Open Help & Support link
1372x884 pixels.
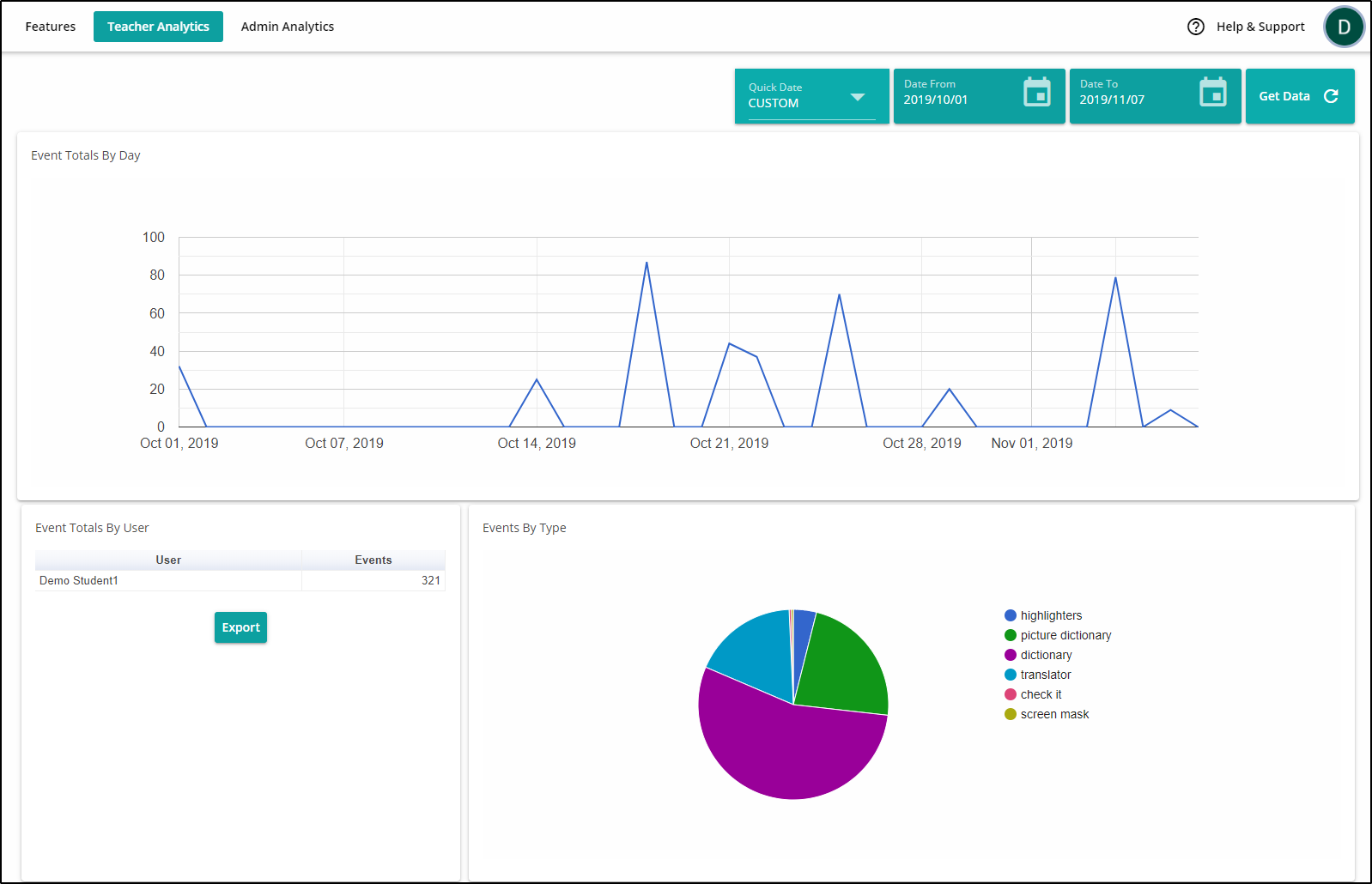click(x=1260, y=27)
